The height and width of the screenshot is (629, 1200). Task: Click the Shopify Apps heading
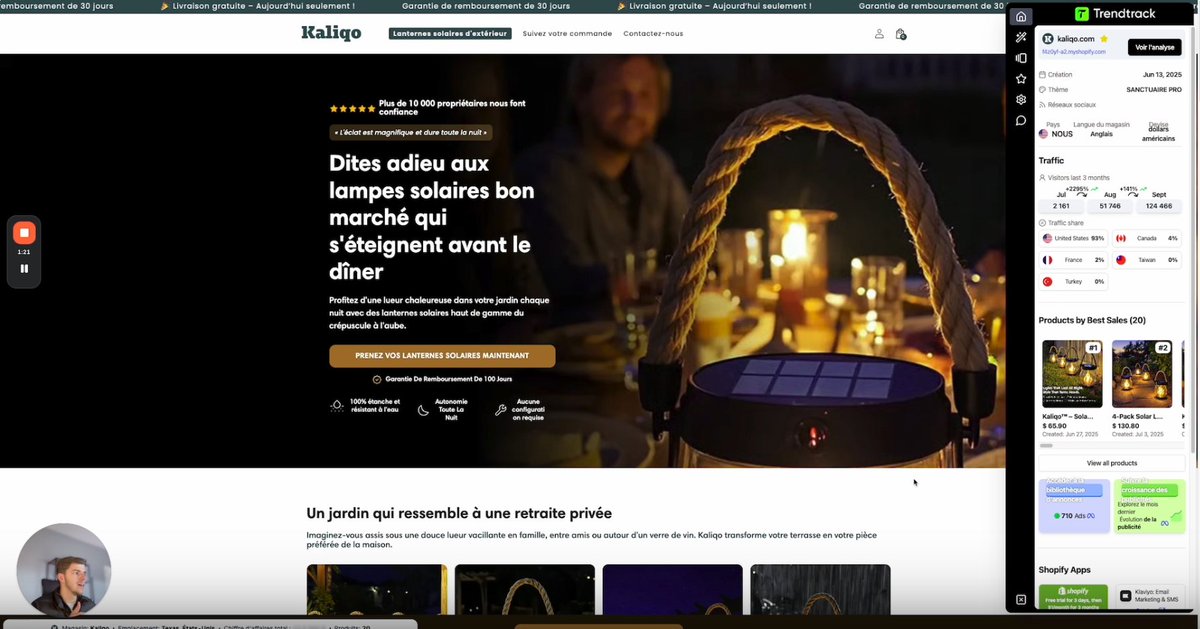pos(1064,569)
